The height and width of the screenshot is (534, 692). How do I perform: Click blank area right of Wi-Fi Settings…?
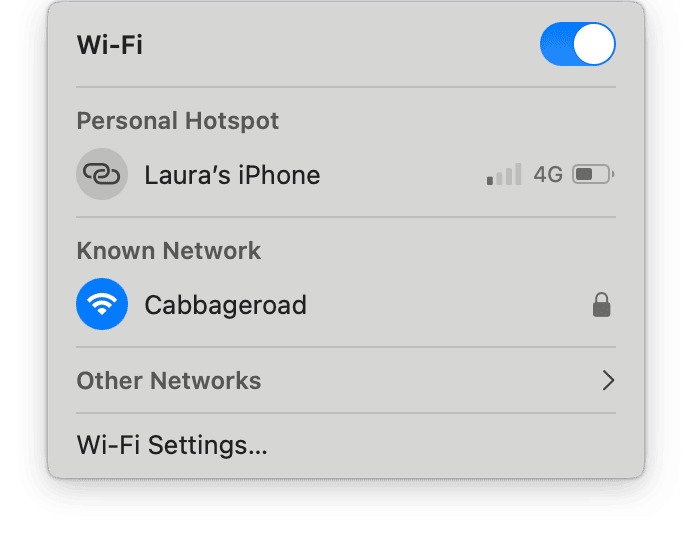point(441,445)
